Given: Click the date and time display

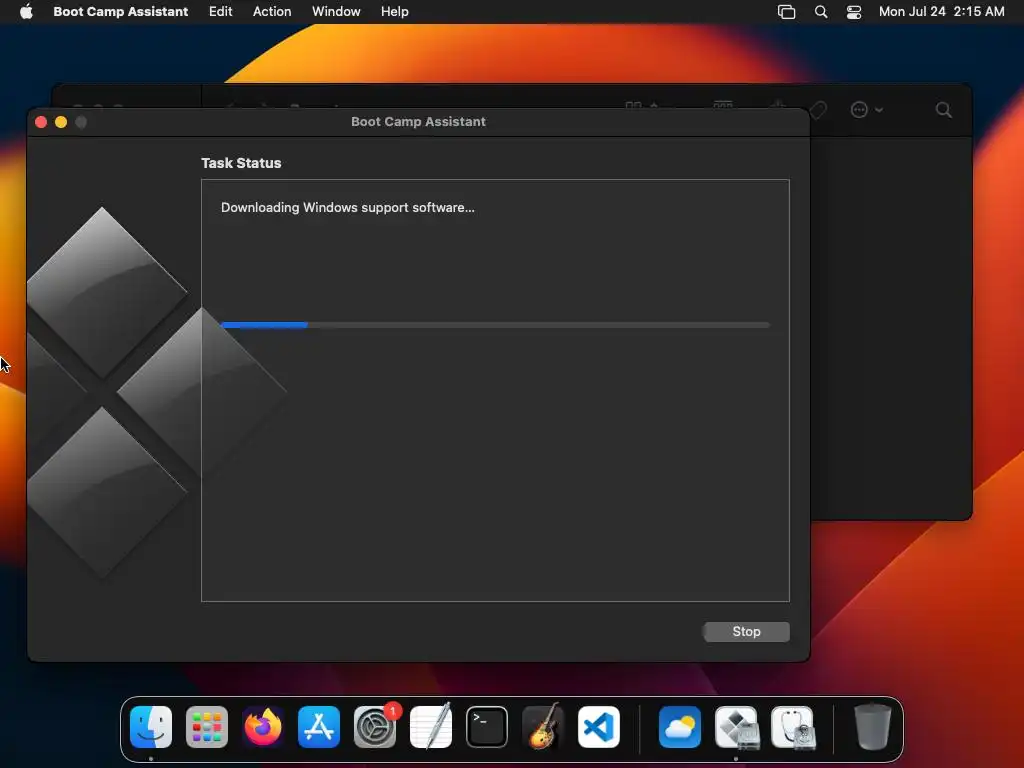Looking at the screenshot, I should coord(941,12).
